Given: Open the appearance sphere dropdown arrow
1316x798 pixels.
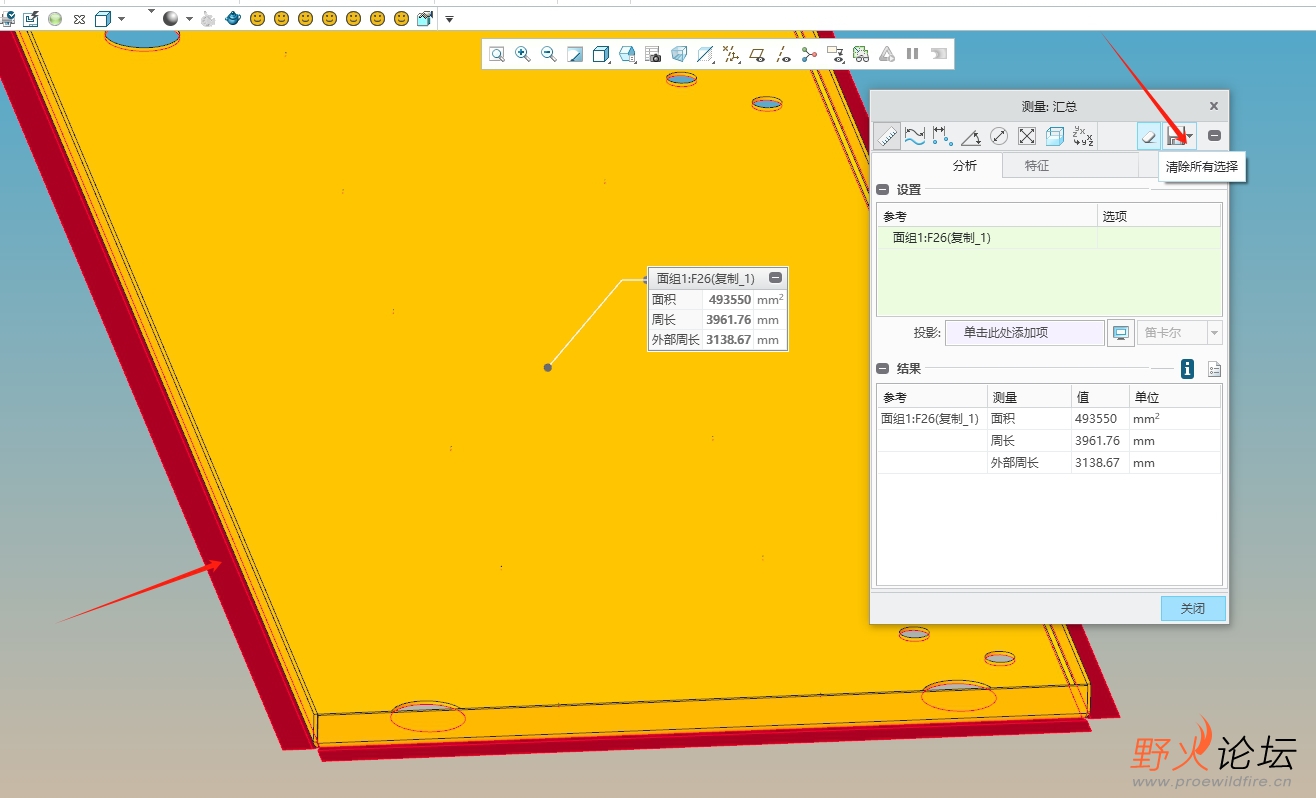Looking at the screenshot, I should 189,19.
